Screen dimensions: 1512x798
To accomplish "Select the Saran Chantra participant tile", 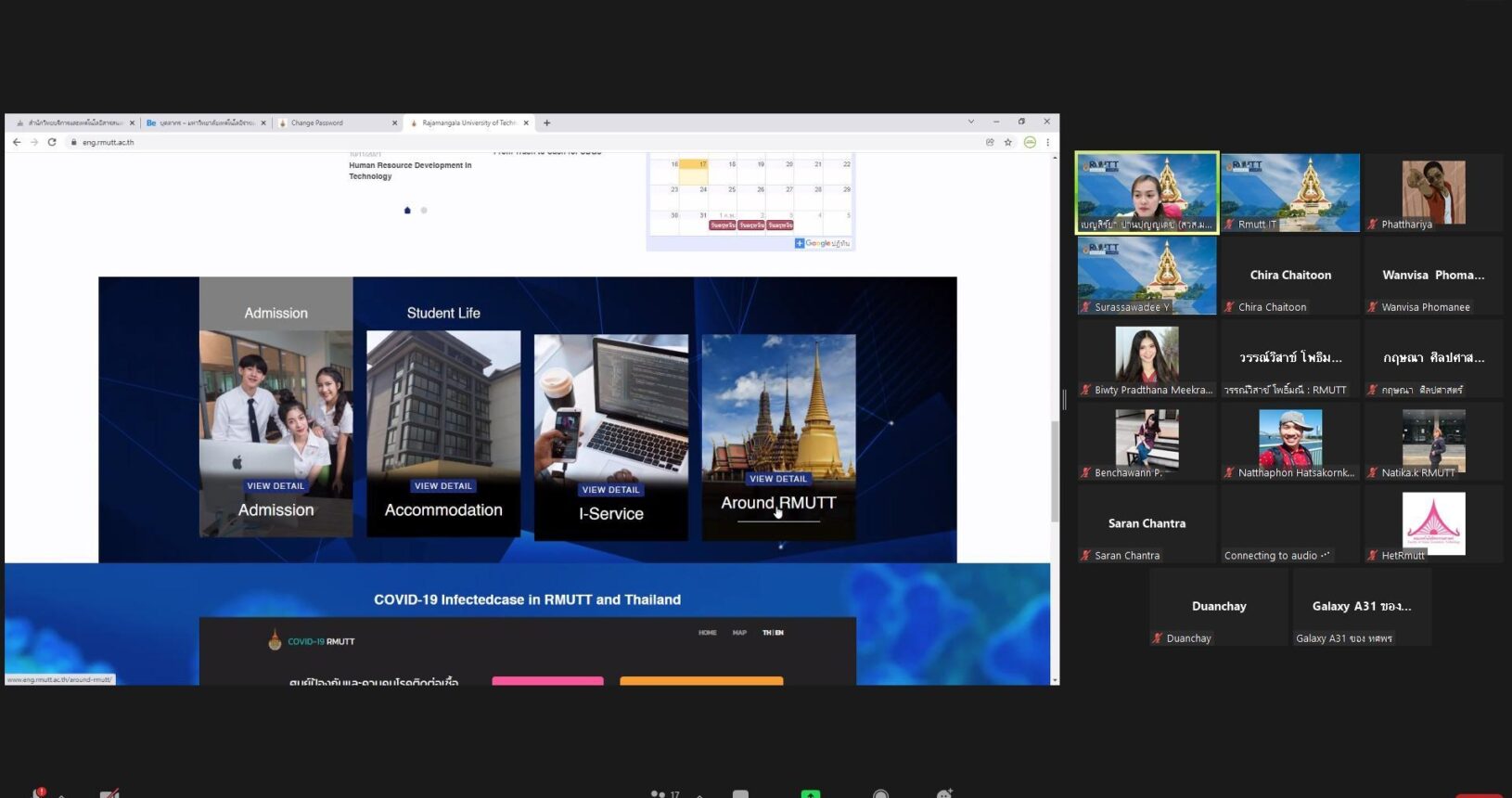I will pos(1147,523).
